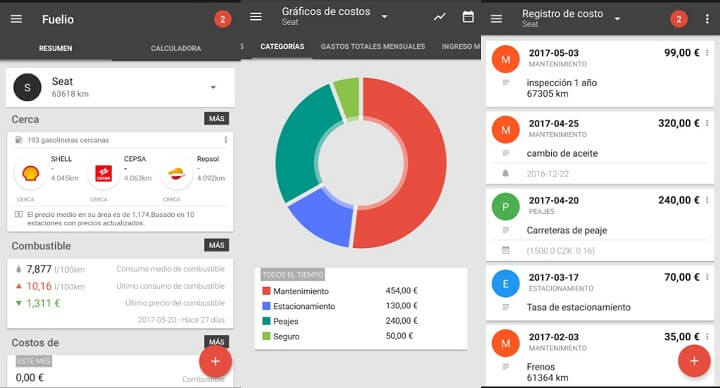Open options menu for 240,00 € entry
This screenshot has width=720, height=388.
(707, 200)
